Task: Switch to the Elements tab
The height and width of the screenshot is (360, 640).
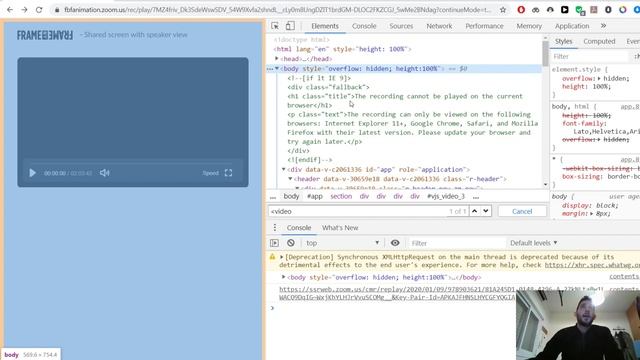Action: pos(325,26)
